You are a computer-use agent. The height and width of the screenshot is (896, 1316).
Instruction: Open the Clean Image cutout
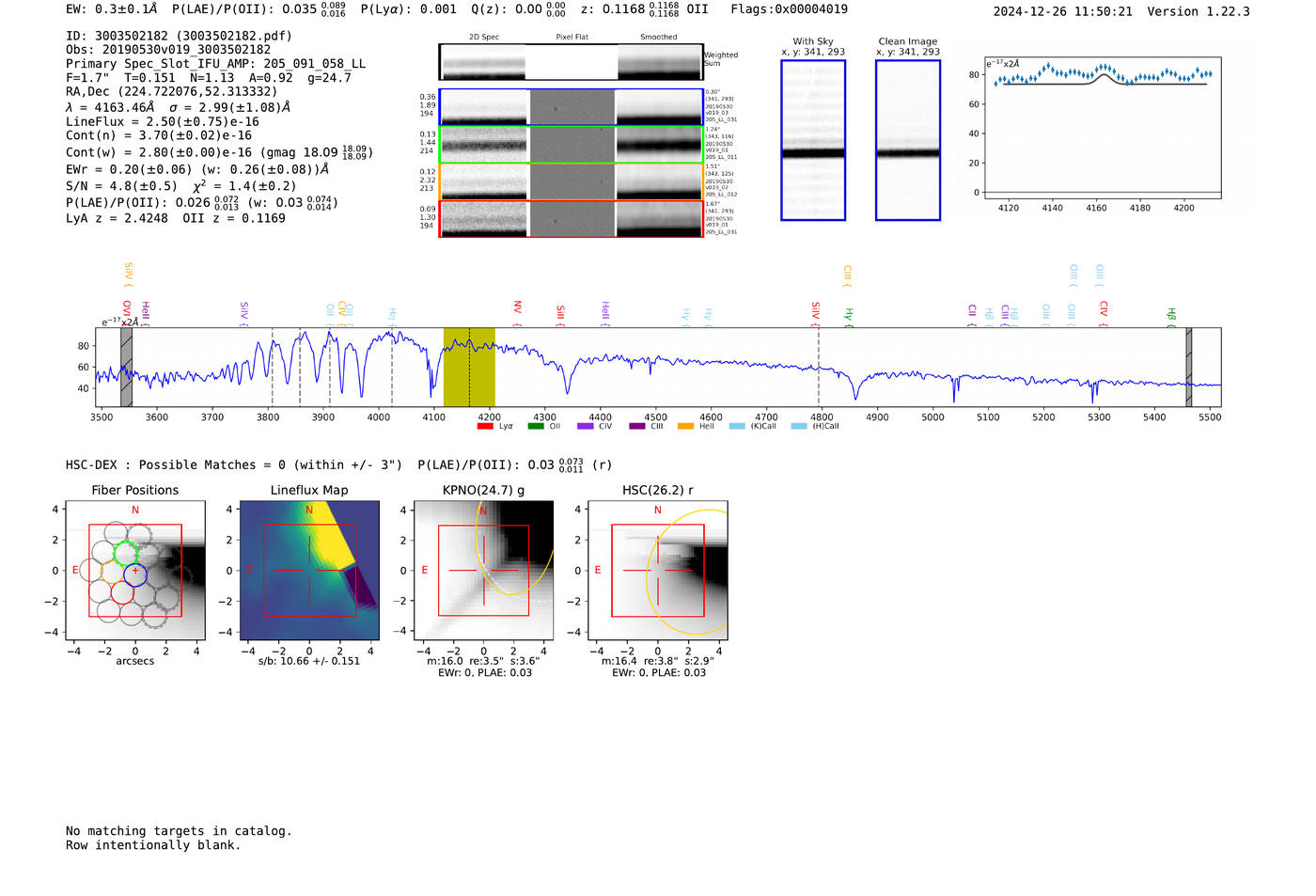(x=908, y=140)
